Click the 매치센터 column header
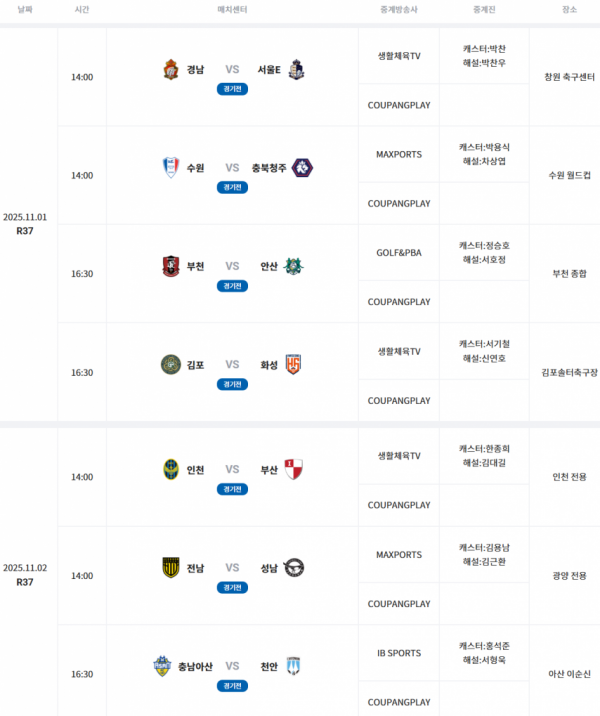 tap(232, 9)
